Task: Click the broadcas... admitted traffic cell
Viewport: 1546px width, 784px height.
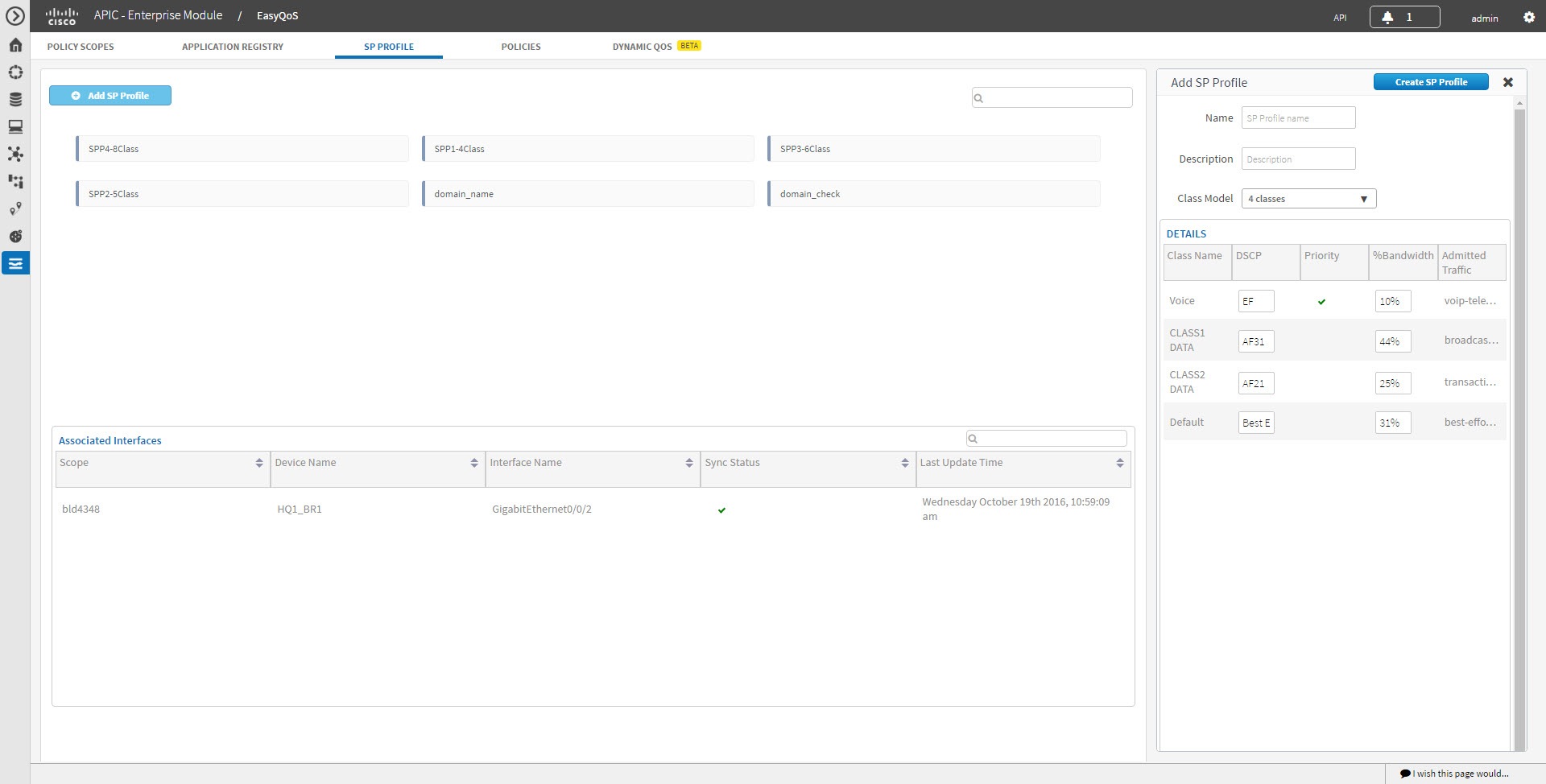Action: (1470, 340)
